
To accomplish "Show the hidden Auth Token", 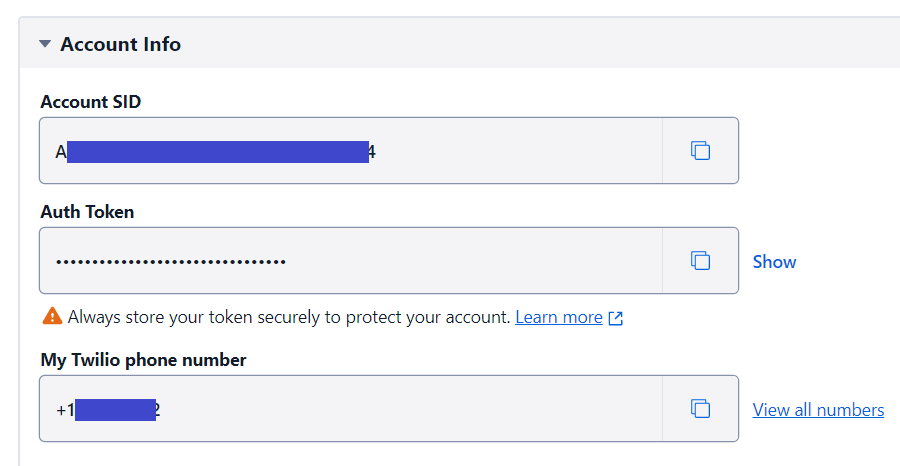I will [774, 262].
